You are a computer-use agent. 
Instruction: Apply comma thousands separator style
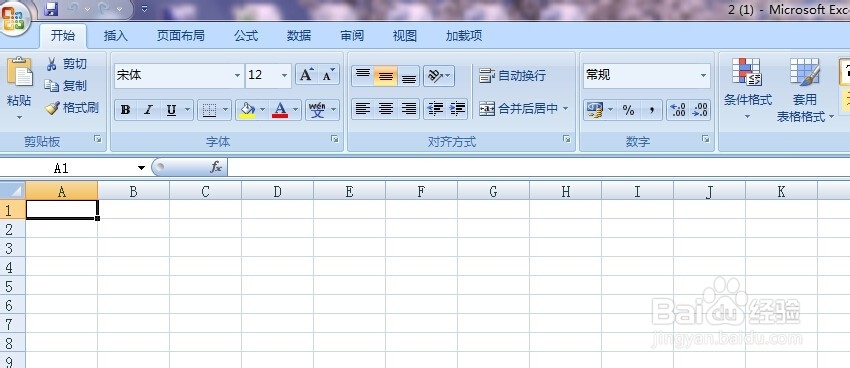pyautogui.click(x=652, y=110)
